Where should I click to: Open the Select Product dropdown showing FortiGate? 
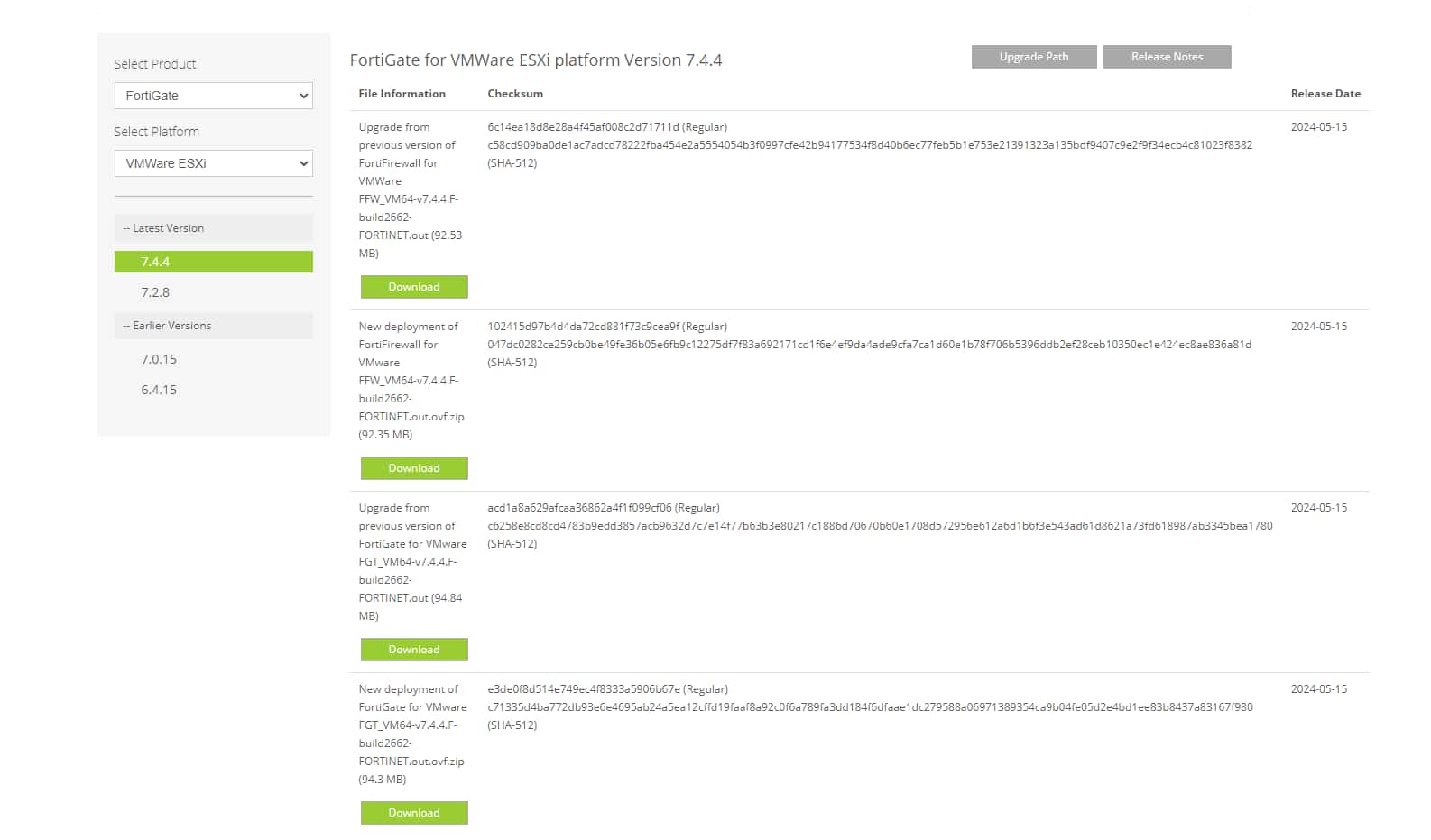point(213,96)
